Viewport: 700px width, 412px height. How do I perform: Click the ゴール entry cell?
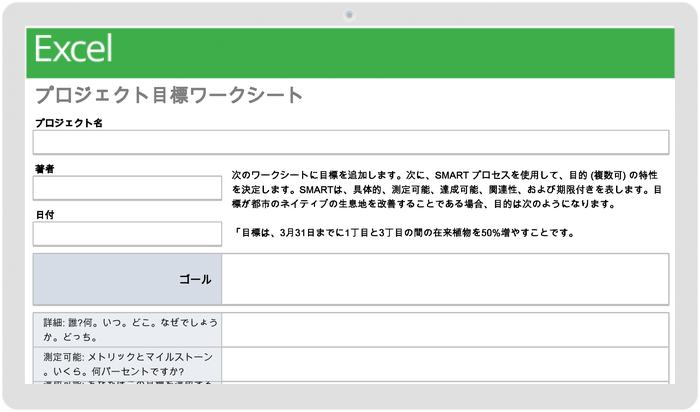[445, 279]
